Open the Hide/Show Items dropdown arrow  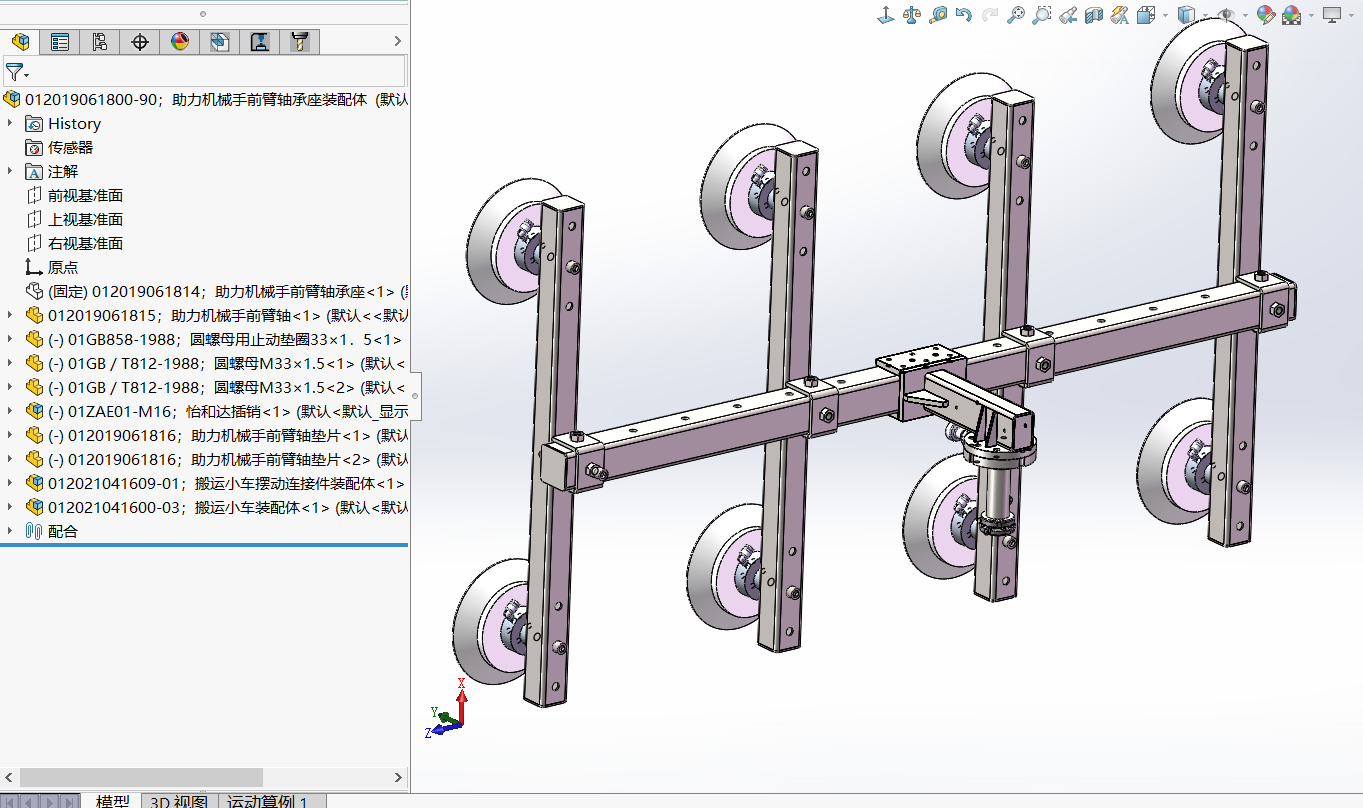pos(1244,15)
